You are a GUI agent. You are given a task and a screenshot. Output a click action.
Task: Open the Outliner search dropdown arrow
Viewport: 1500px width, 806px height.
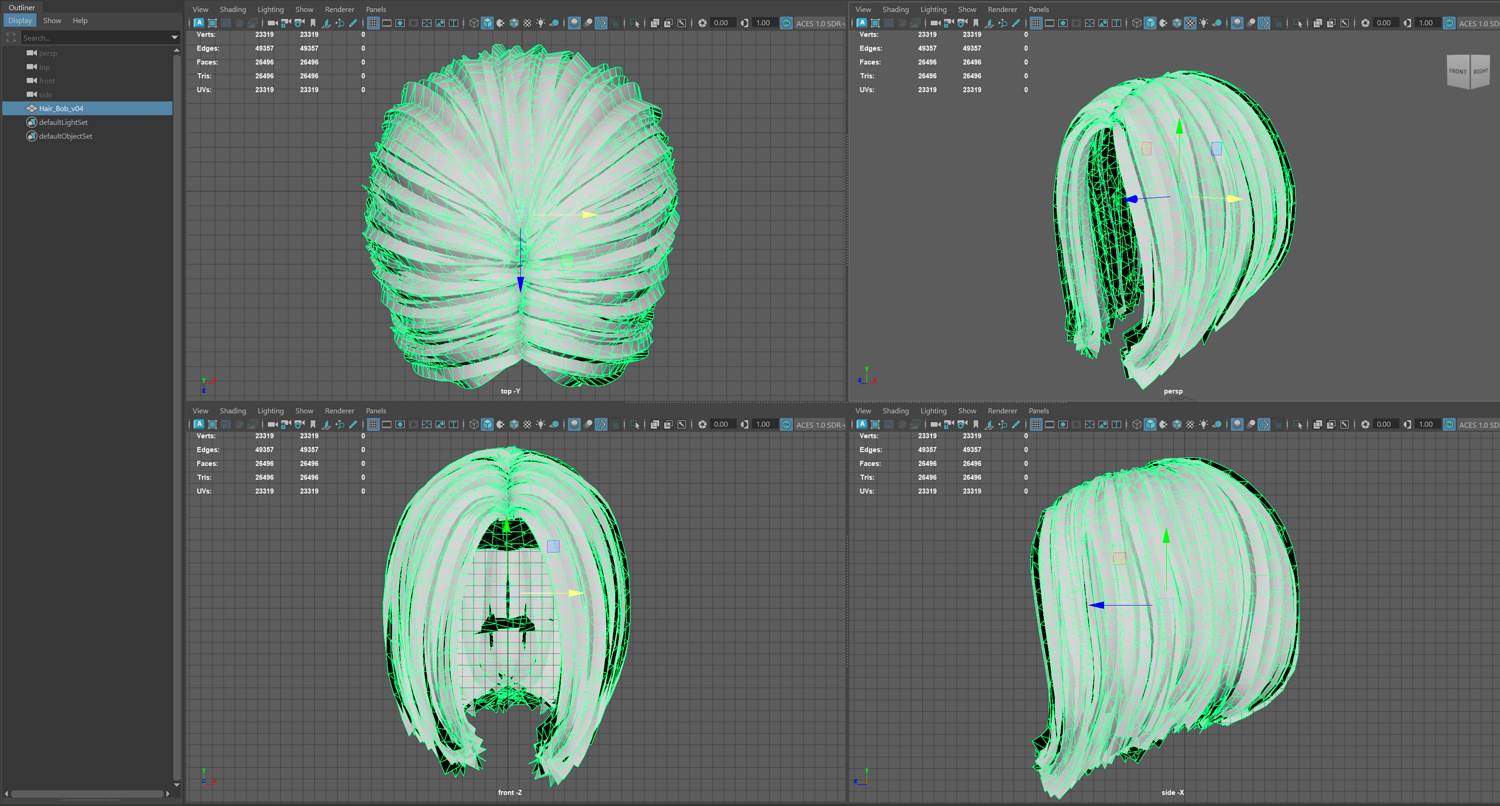(x=174, y=38)
